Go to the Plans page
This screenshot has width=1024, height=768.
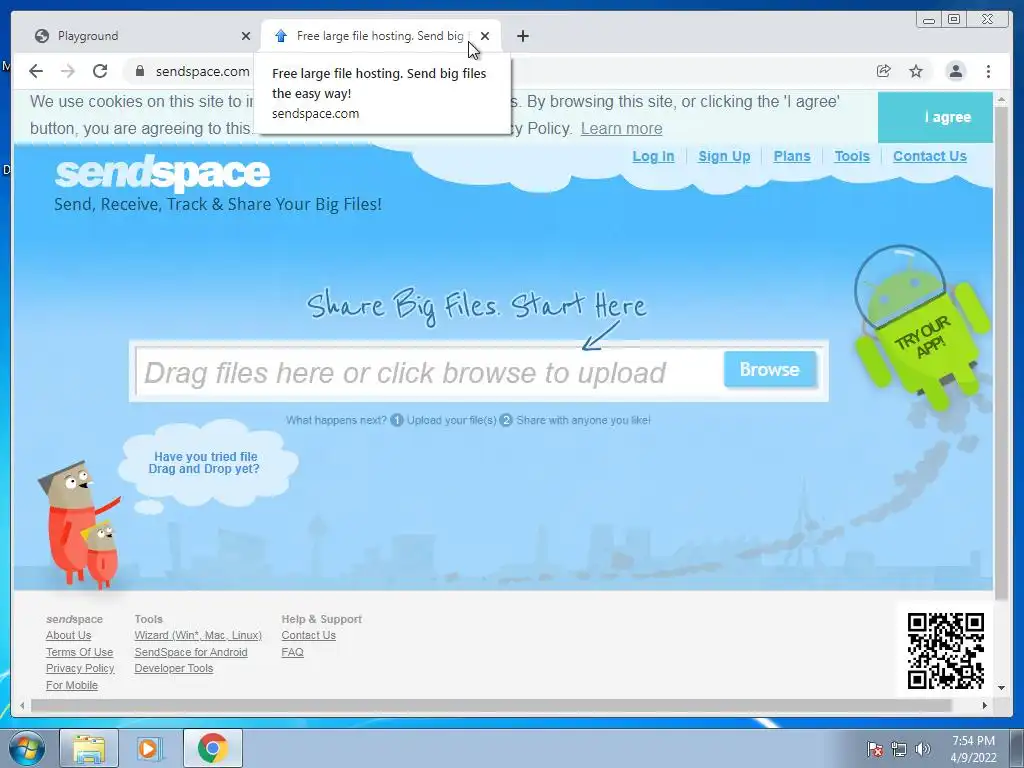coord(792,156)
